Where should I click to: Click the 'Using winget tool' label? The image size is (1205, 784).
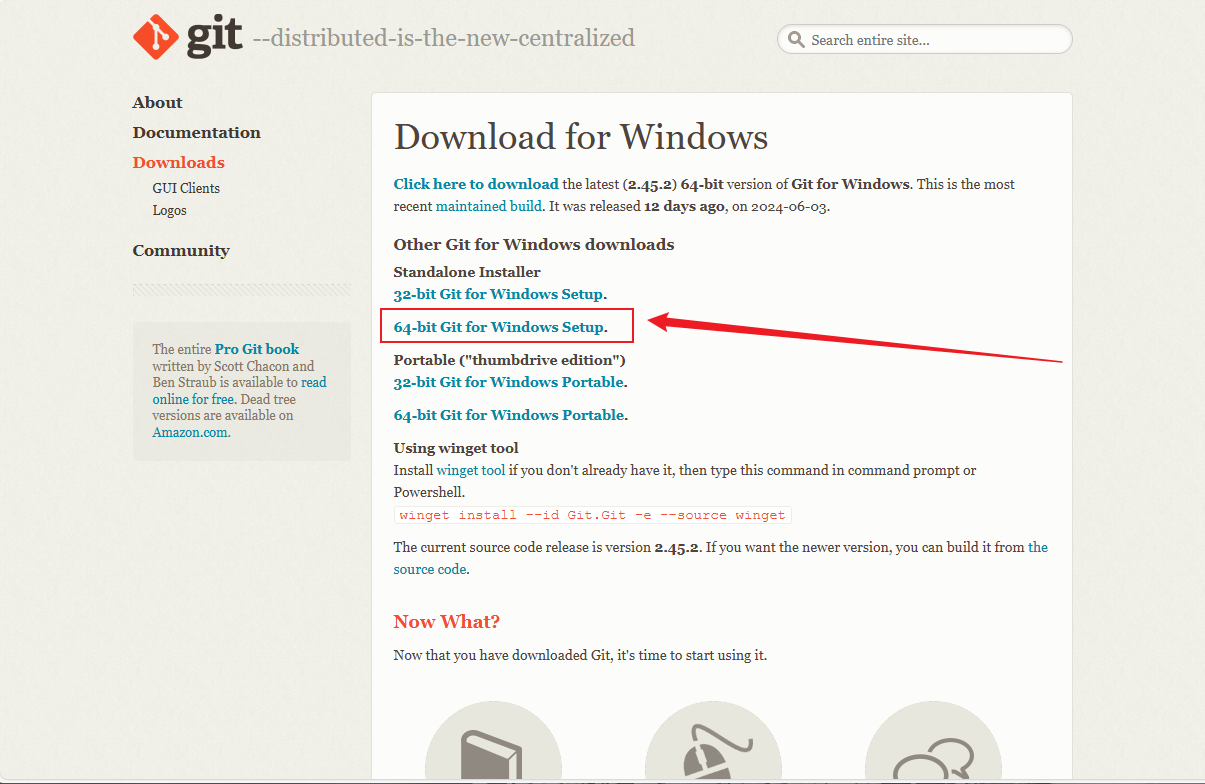(456, 448)
